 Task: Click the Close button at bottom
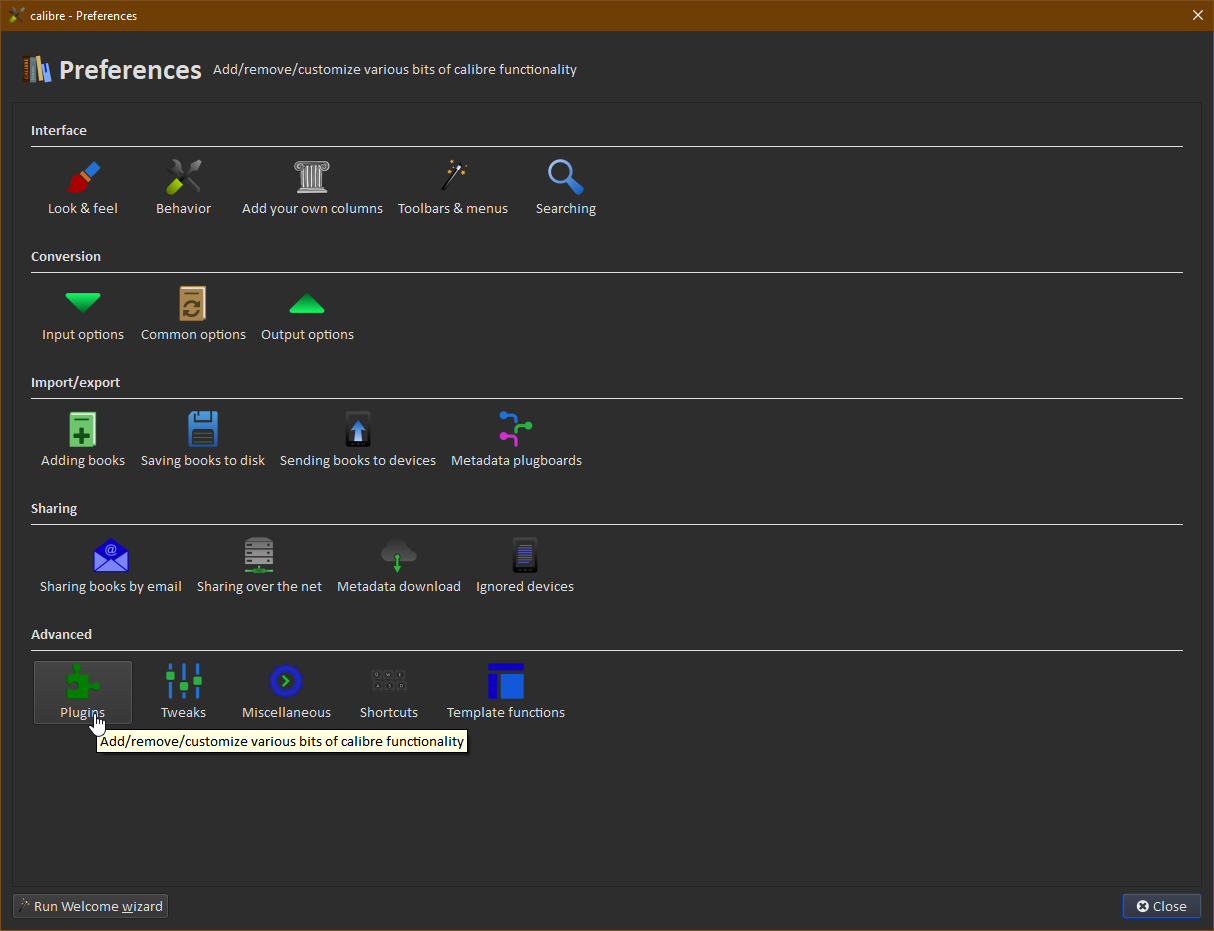point(1161,906)
